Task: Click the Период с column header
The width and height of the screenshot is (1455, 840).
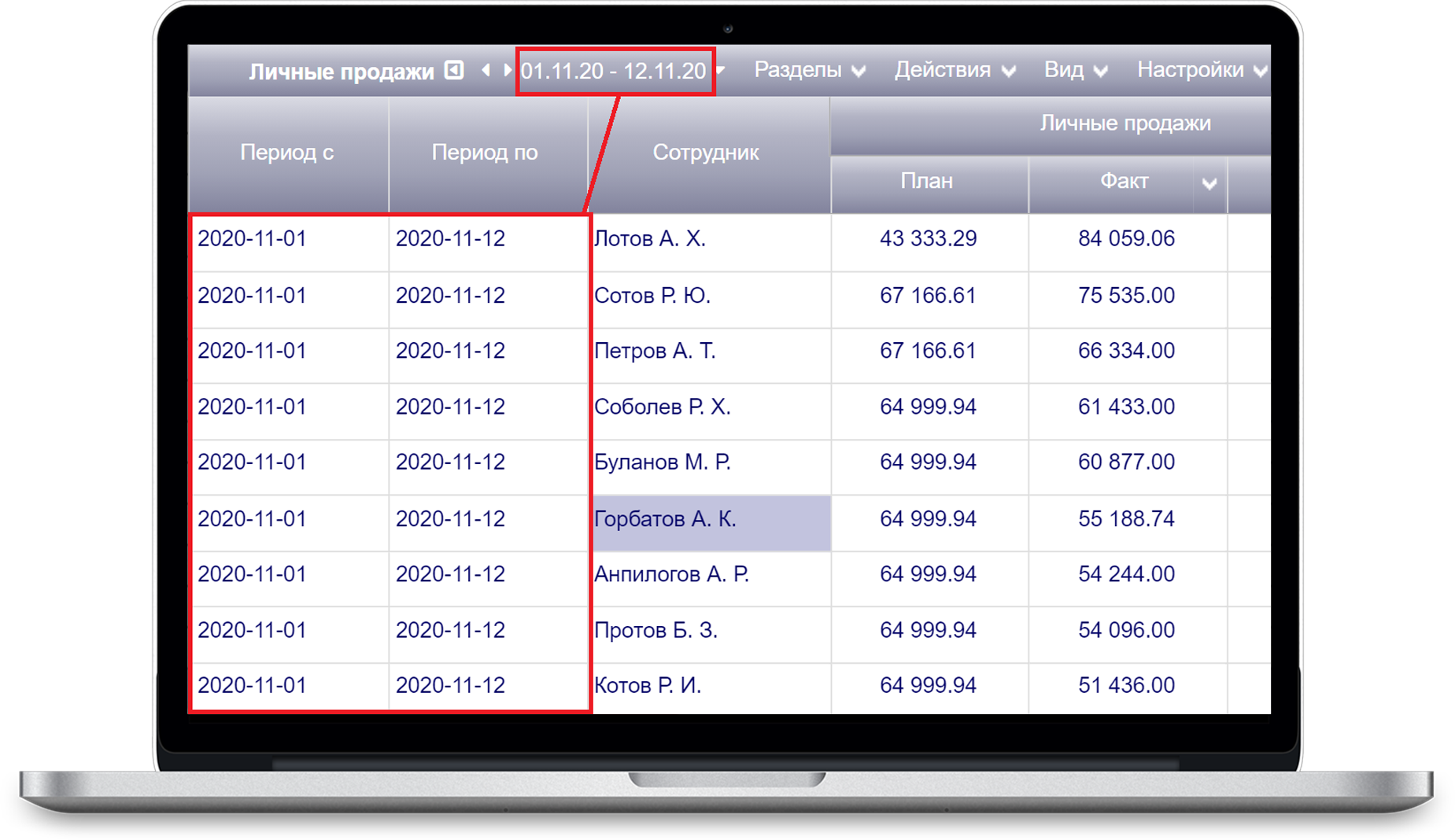Action: point(287,153)
